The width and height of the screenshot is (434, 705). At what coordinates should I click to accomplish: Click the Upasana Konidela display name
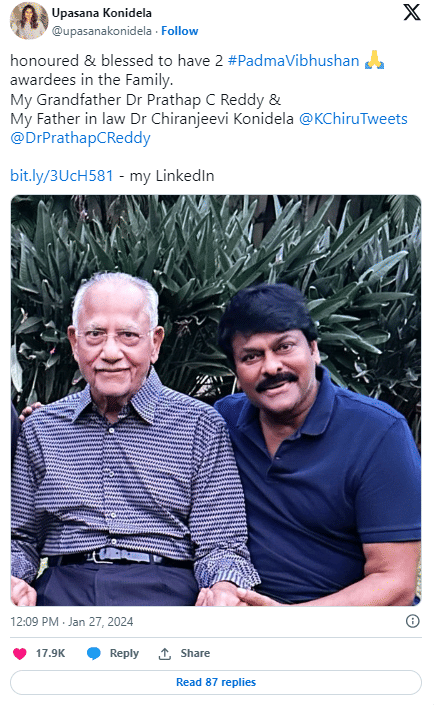click(102, 13)
